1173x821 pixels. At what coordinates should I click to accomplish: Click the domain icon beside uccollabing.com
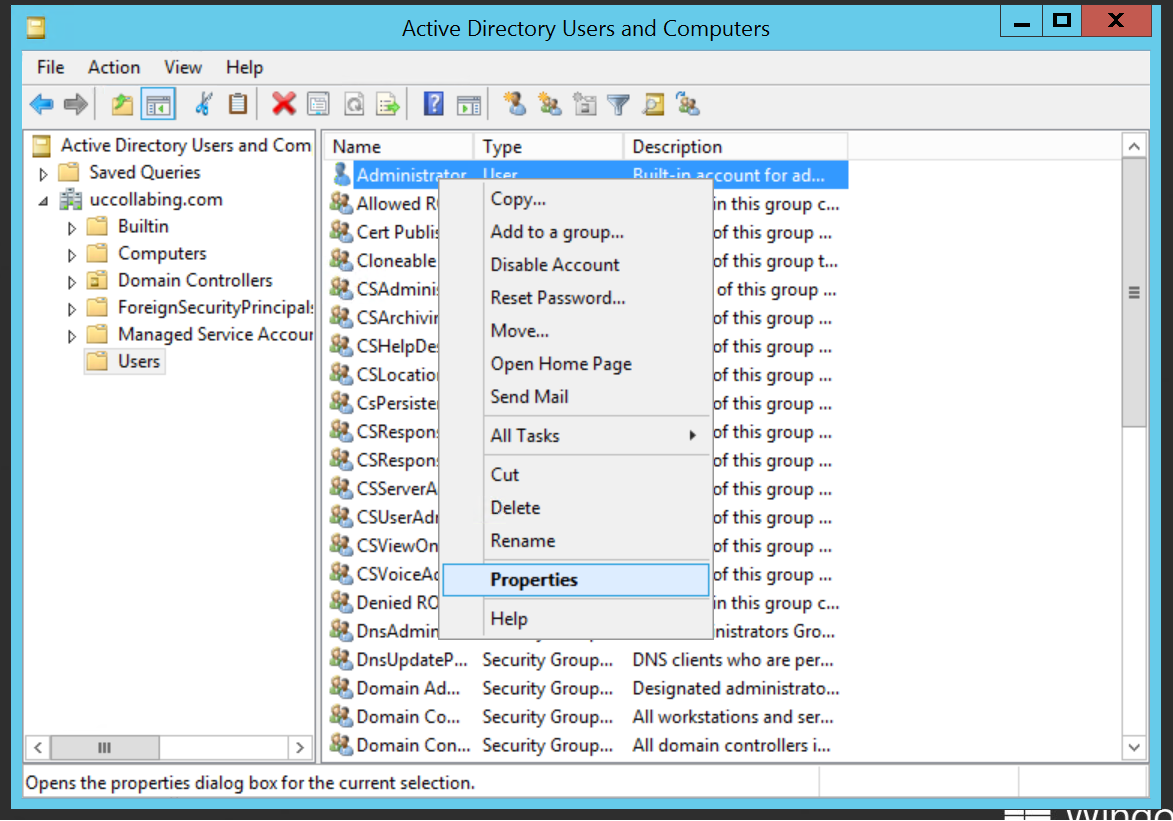71,199
